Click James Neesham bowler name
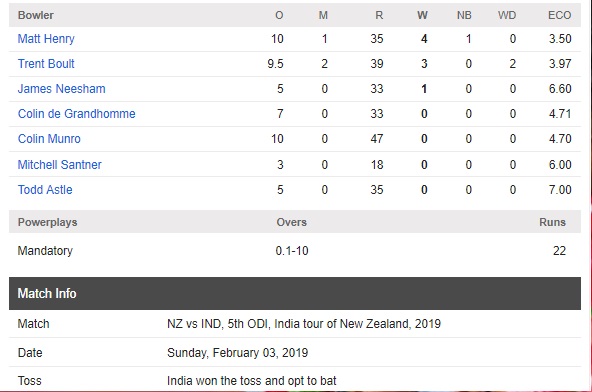592x392 pixels. (62, 89)
